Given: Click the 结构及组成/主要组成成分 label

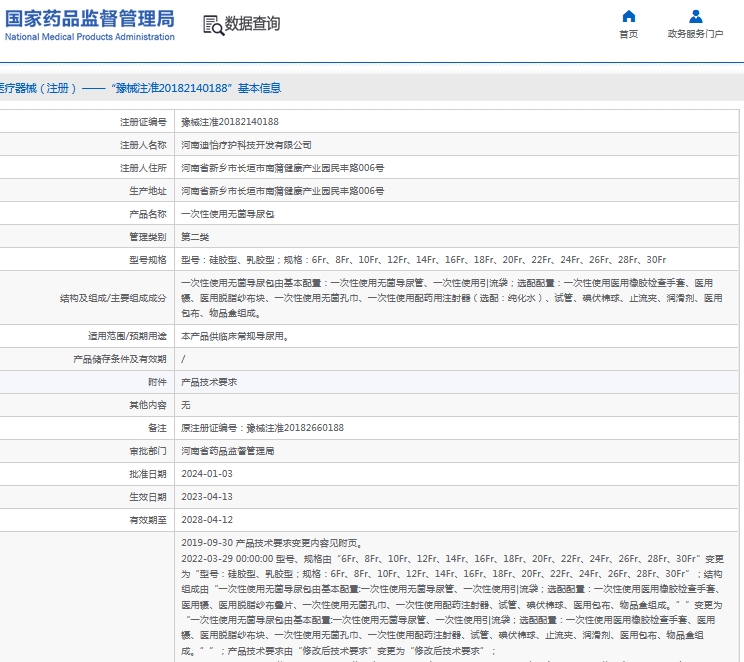Looking at the screenshot, I should tap(113, 298).
